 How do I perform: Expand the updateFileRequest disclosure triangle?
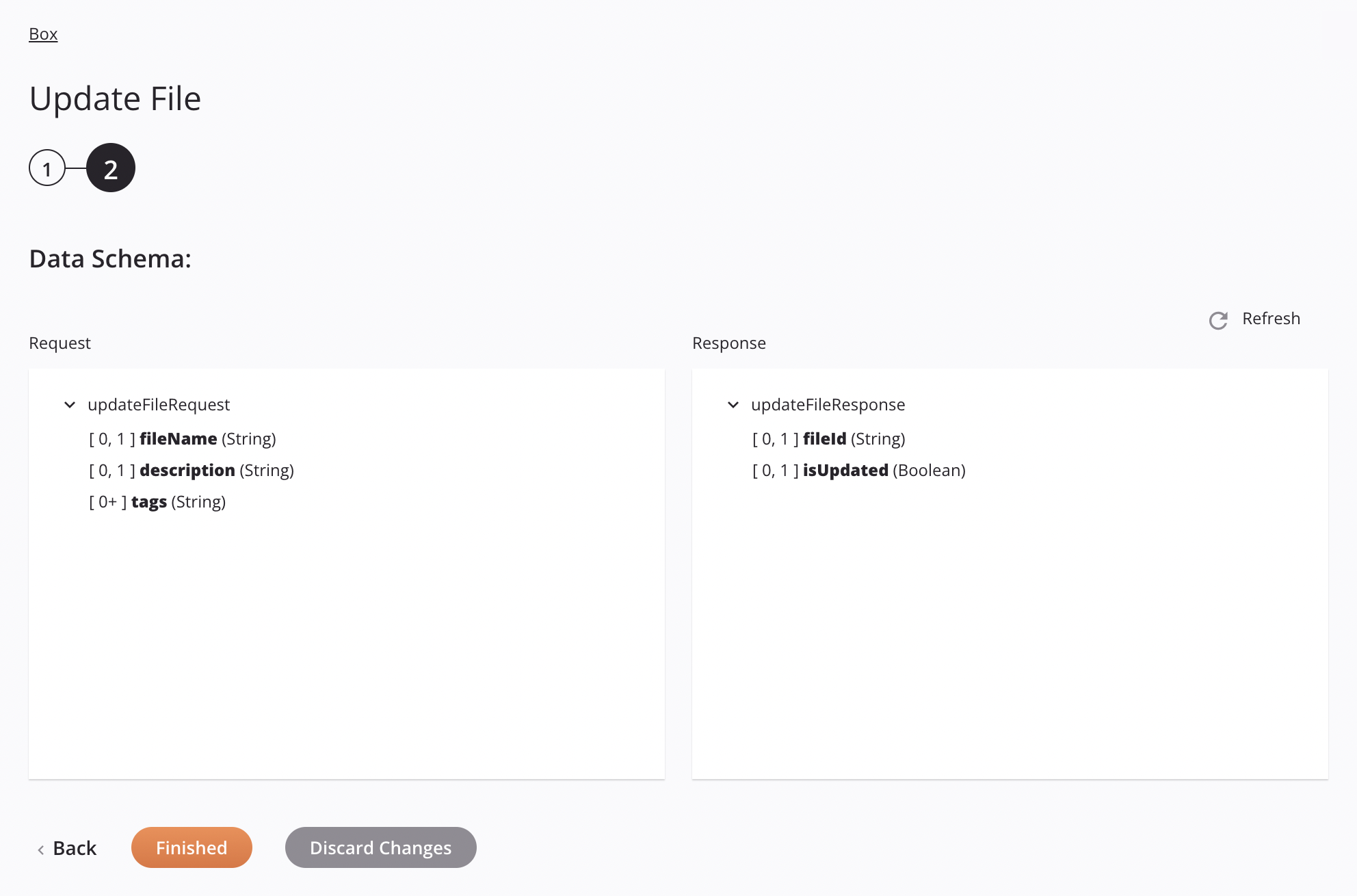tap(71, 404)
